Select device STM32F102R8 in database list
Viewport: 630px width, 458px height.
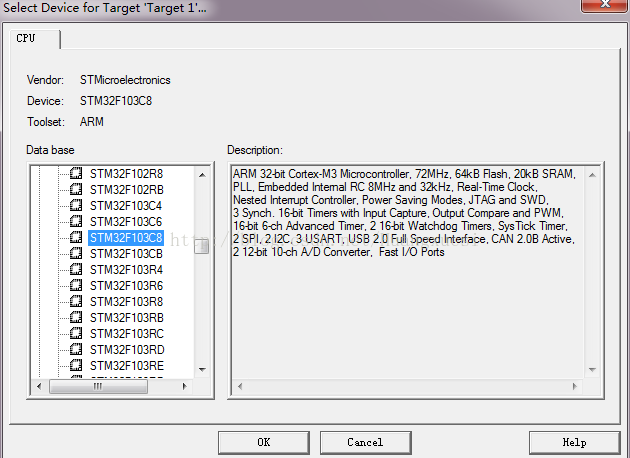coord(126,174)
